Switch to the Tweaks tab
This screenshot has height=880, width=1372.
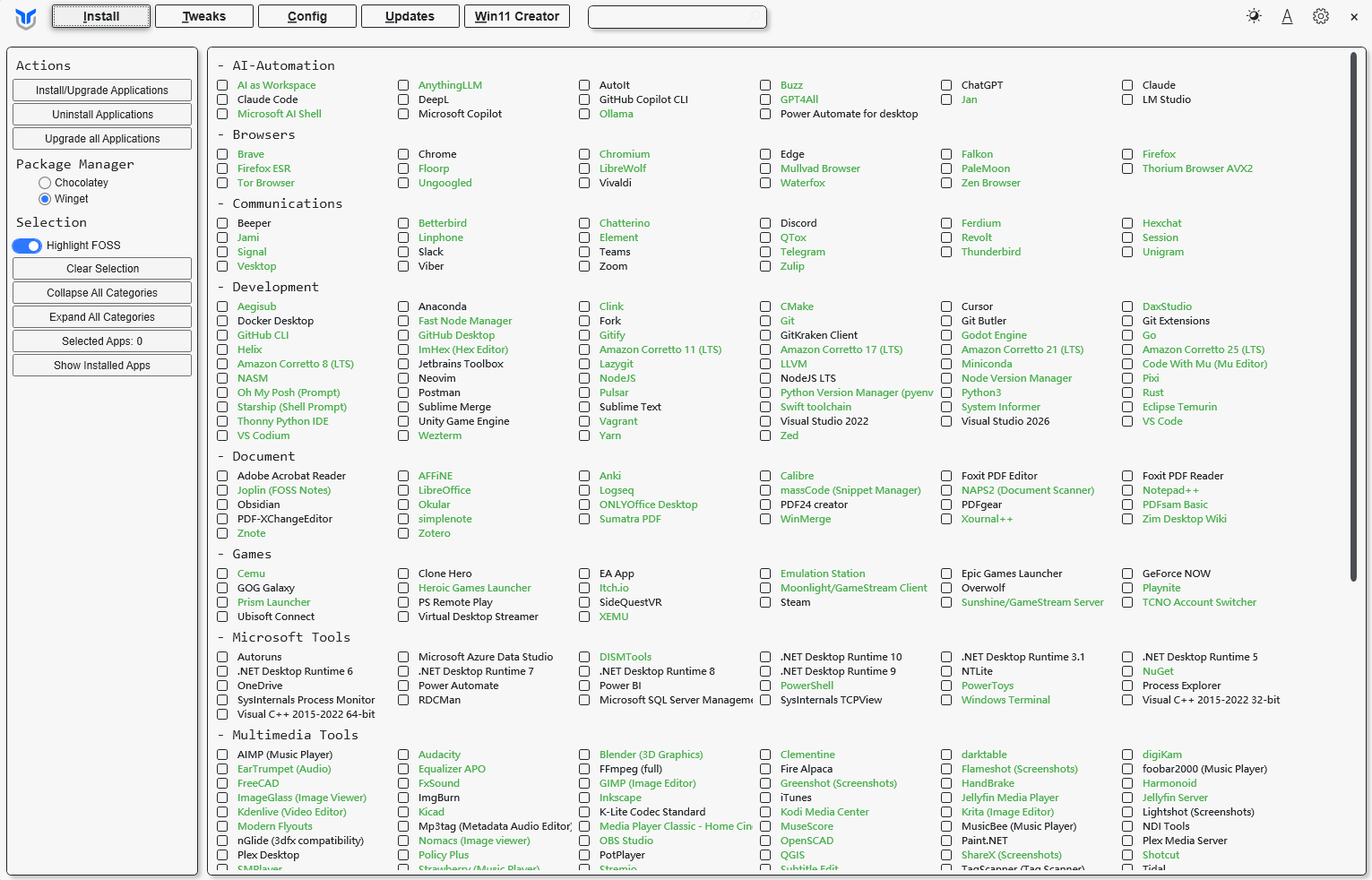204,16
